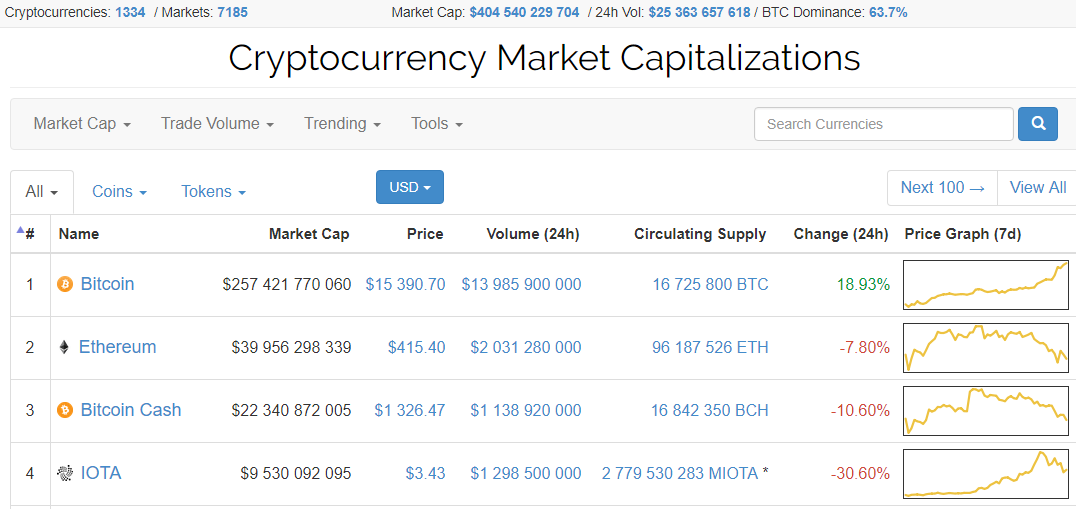Expand the Market Cap dropdown menu
Screen dimensions: 1076x509
pyautogui.click(x=82, y=124)
